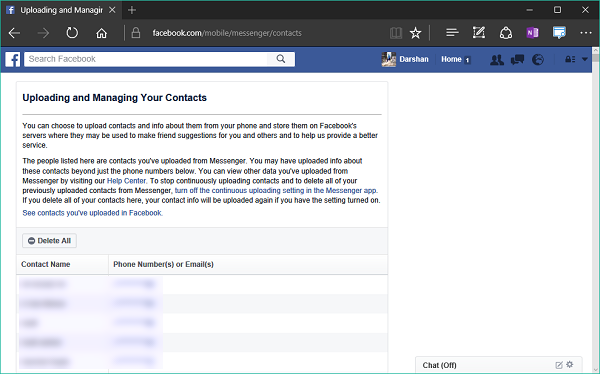Click the Search Facebook input field
The image size is (600, 374).
(x=145, y=59)
